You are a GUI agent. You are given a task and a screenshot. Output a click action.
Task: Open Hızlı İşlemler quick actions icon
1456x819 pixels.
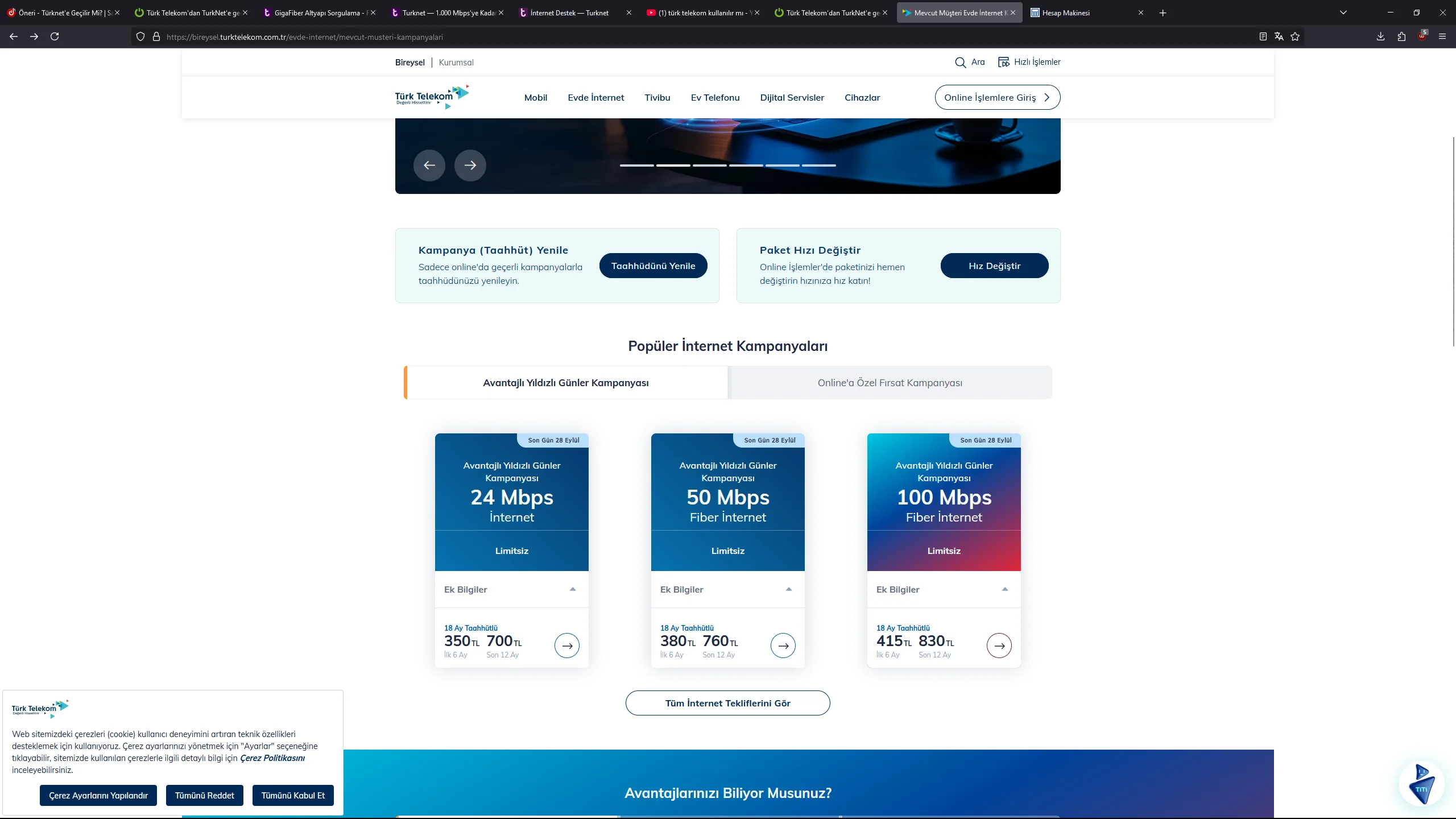pyautogui.click(x=1003, y=62)
